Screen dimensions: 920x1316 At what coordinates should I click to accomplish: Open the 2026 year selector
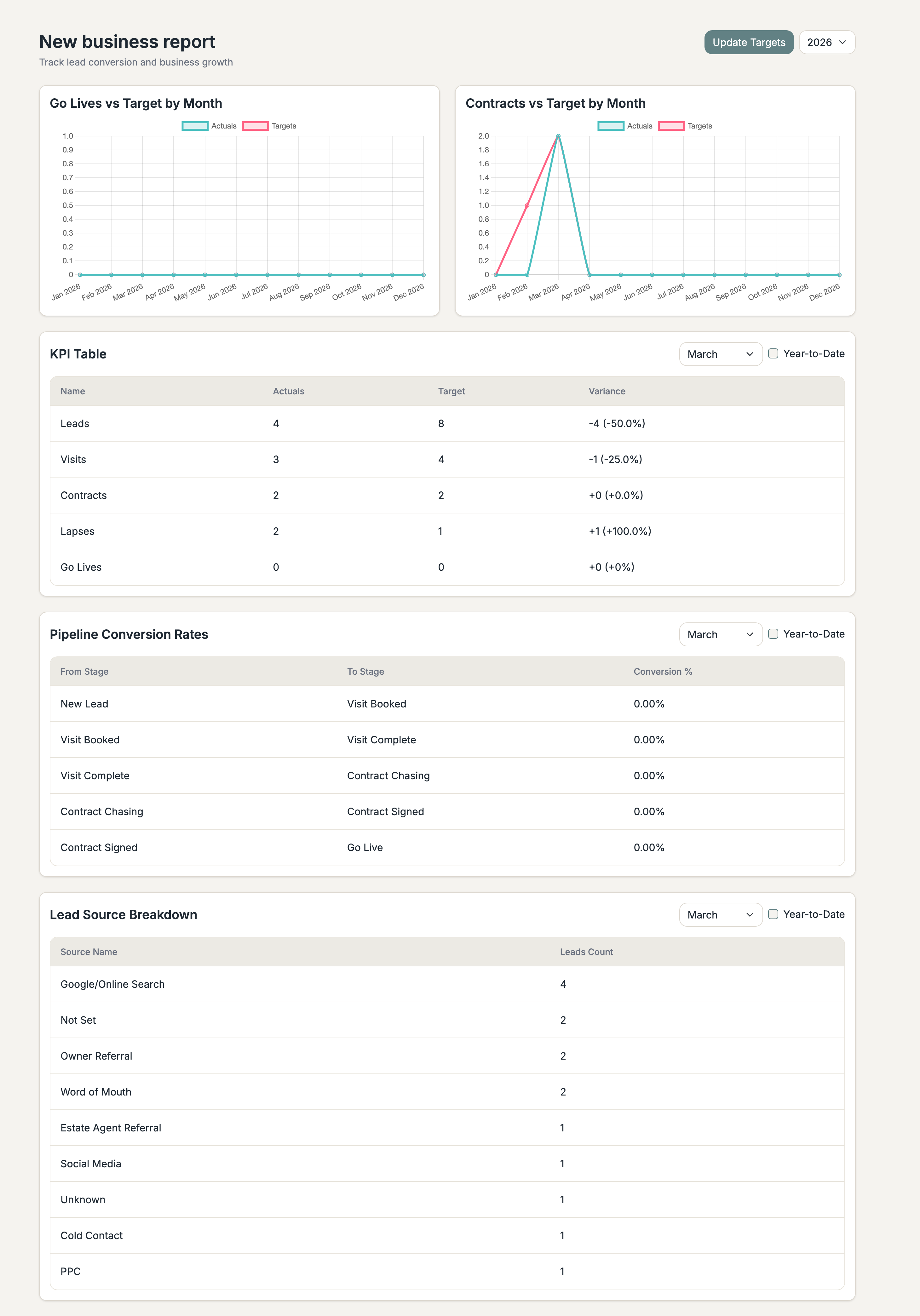click(826, 42)
